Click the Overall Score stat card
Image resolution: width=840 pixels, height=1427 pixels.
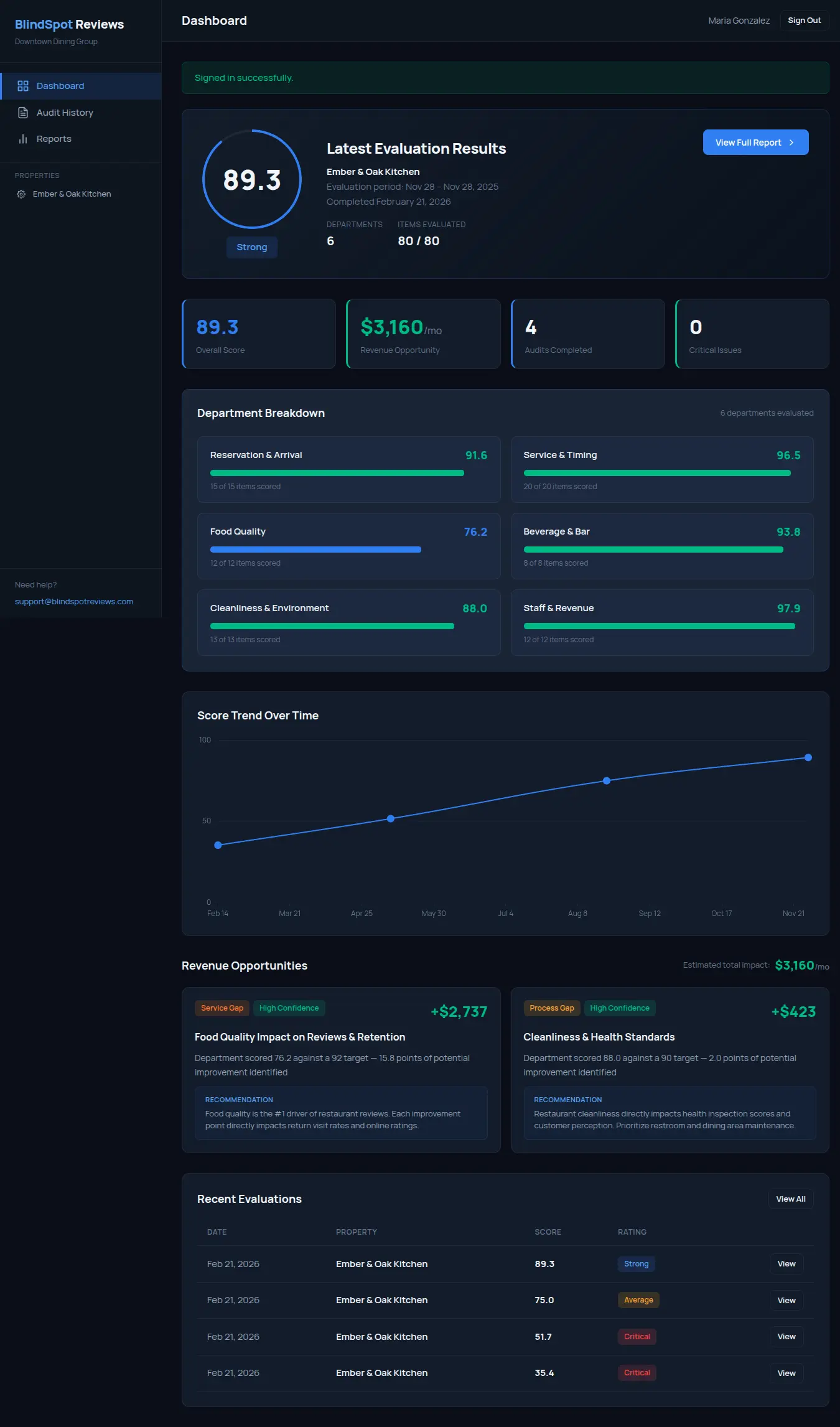pyautogui.click(x=259, y=334)
